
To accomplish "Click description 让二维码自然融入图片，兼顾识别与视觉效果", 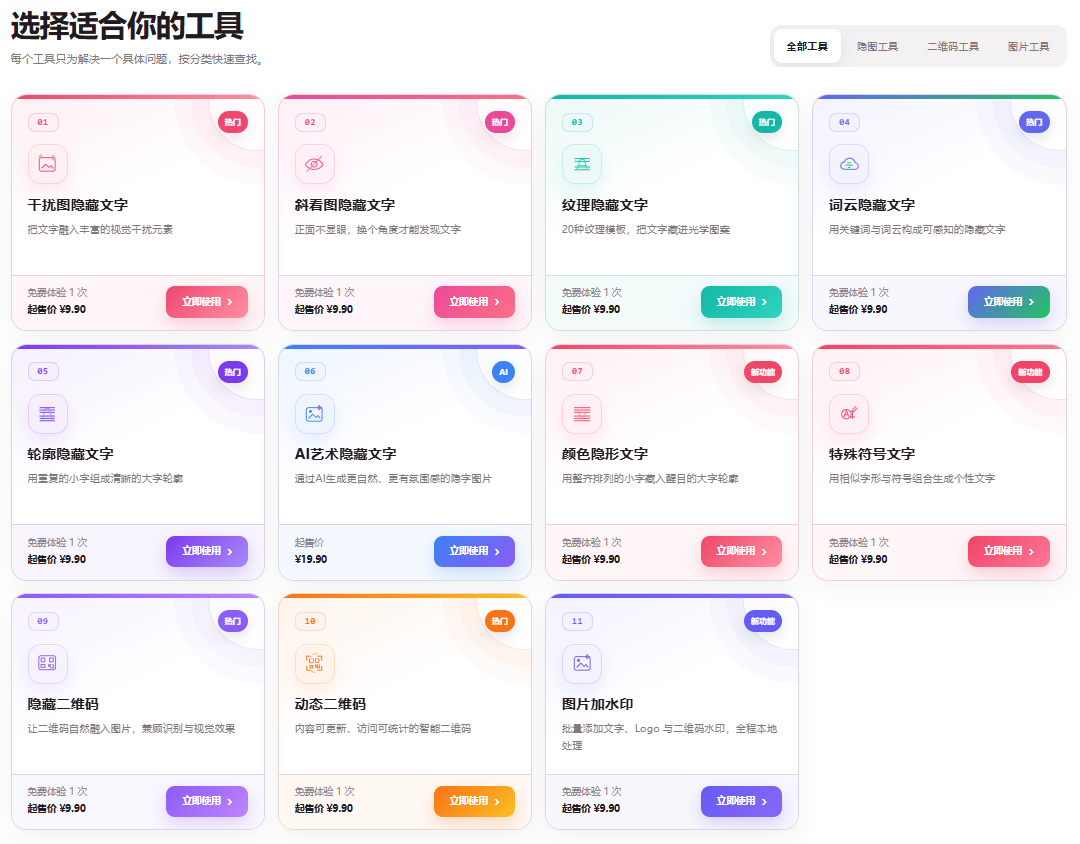I will (132, 728).
